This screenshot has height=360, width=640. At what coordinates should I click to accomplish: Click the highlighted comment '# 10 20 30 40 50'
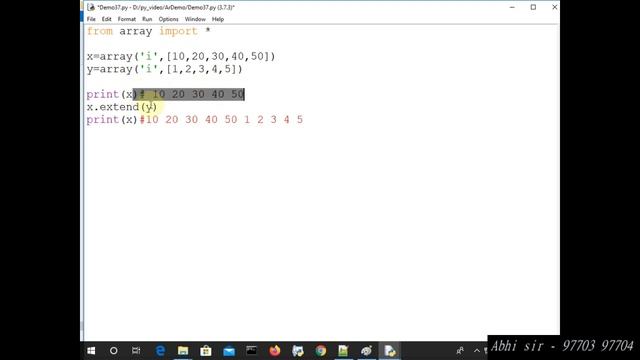tap(192, 94)
